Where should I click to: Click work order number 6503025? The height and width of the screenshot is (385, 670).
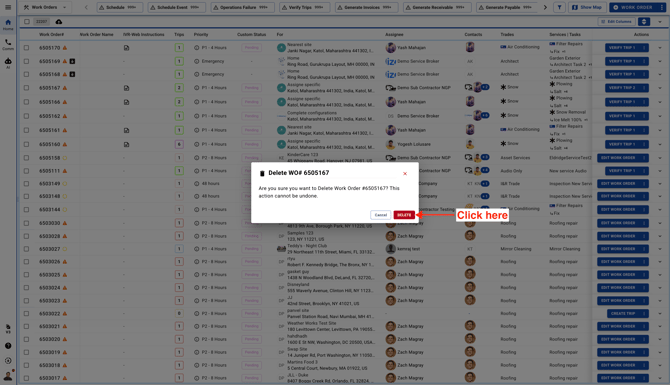(x=50, y=275)
